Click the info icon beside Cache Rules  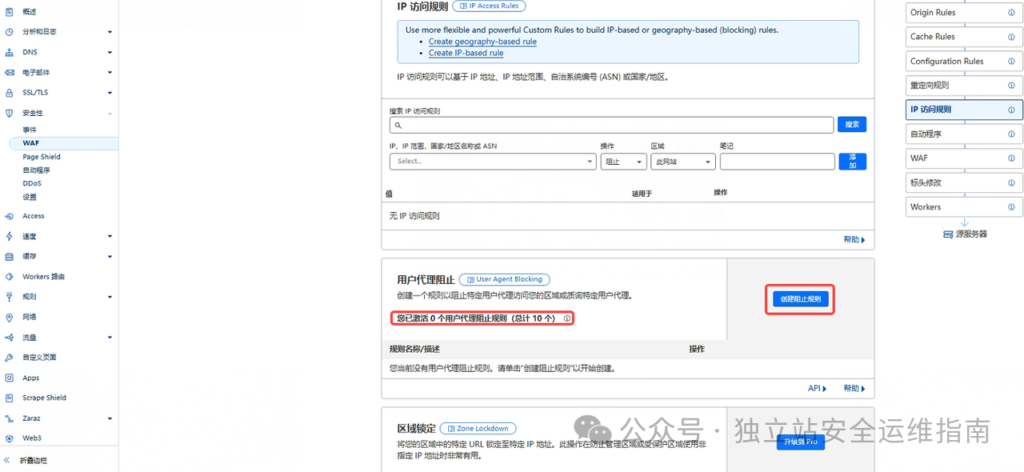pos(1012,37)
